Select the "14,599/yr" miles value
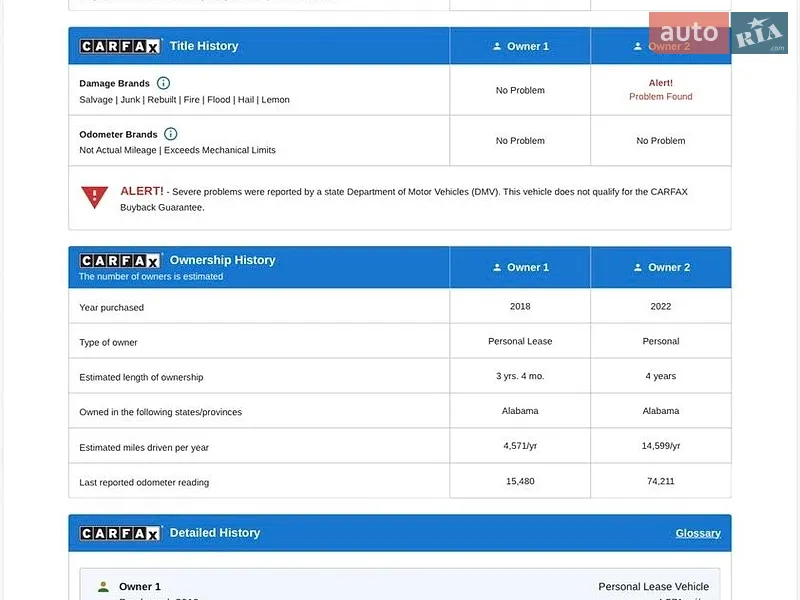 coord(661,446)
